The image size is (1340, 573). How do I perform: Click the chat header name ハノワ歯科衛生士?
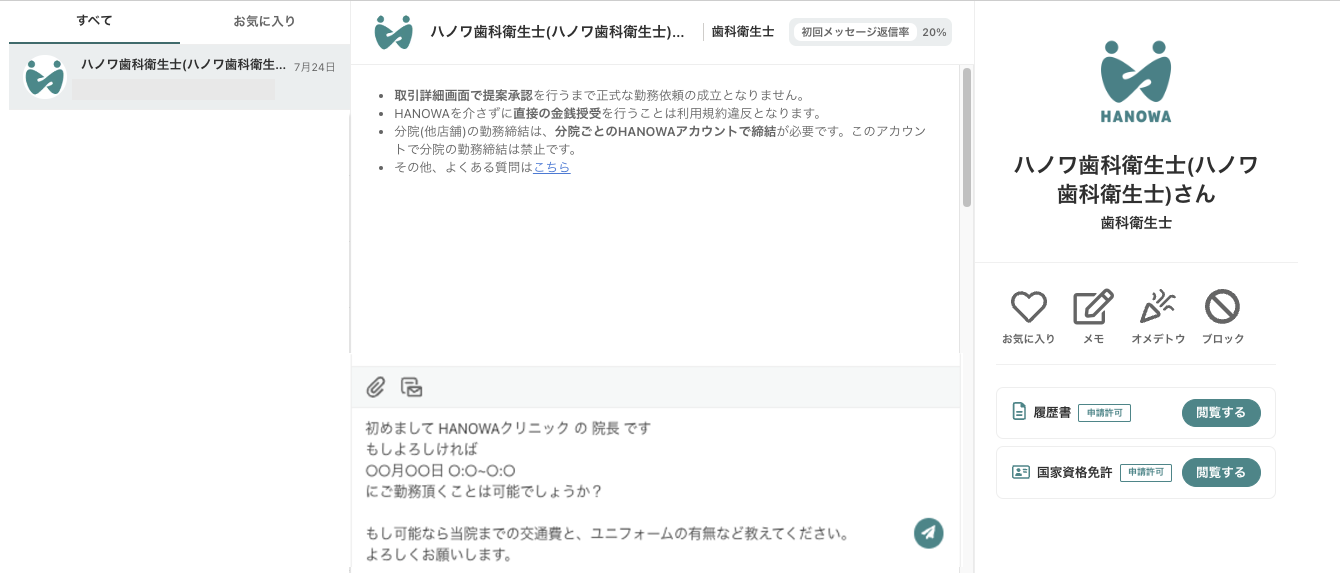click(557, 32)
